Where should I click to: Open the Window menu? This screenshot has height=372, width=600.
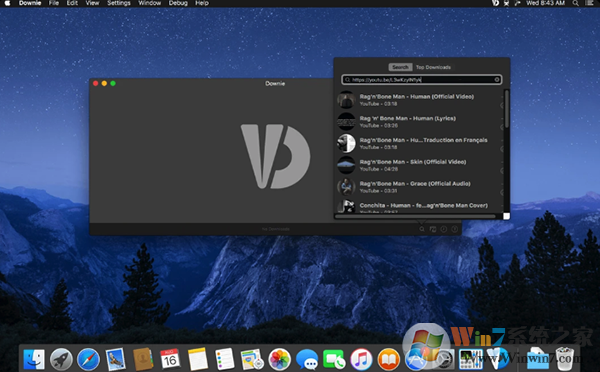[149, 3]
